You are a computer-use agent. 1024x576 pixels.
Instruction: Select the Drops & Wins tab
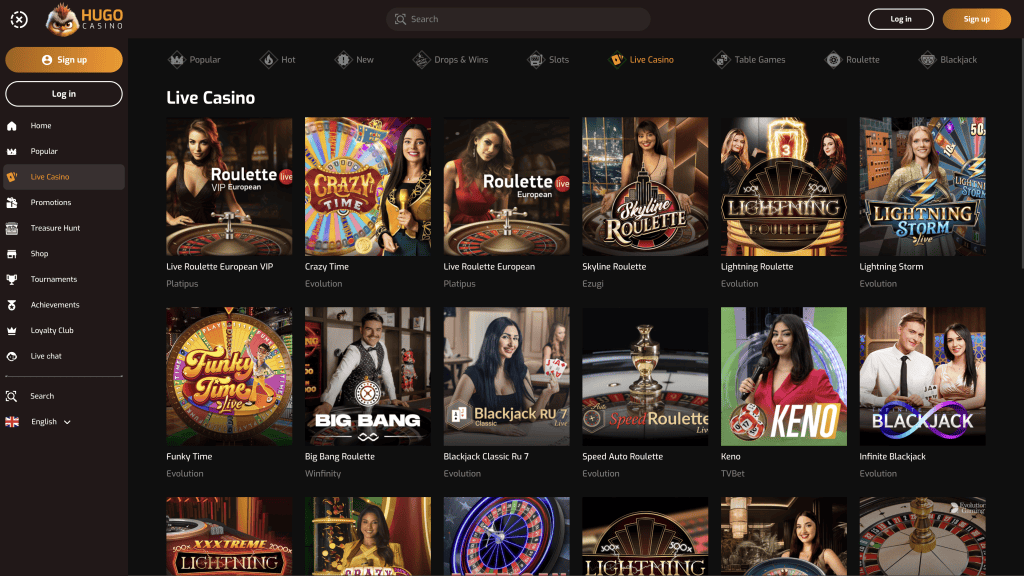click(451, 59)
